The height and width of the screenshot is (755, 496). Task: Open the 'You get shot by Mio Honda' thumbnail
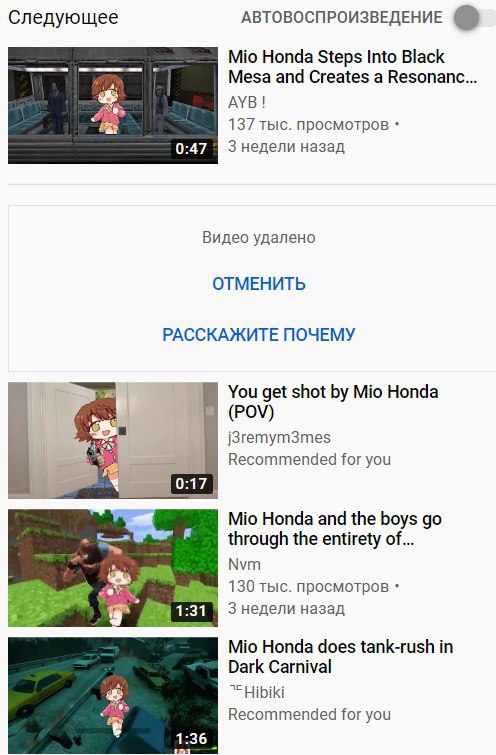click(x=113, y=440)
